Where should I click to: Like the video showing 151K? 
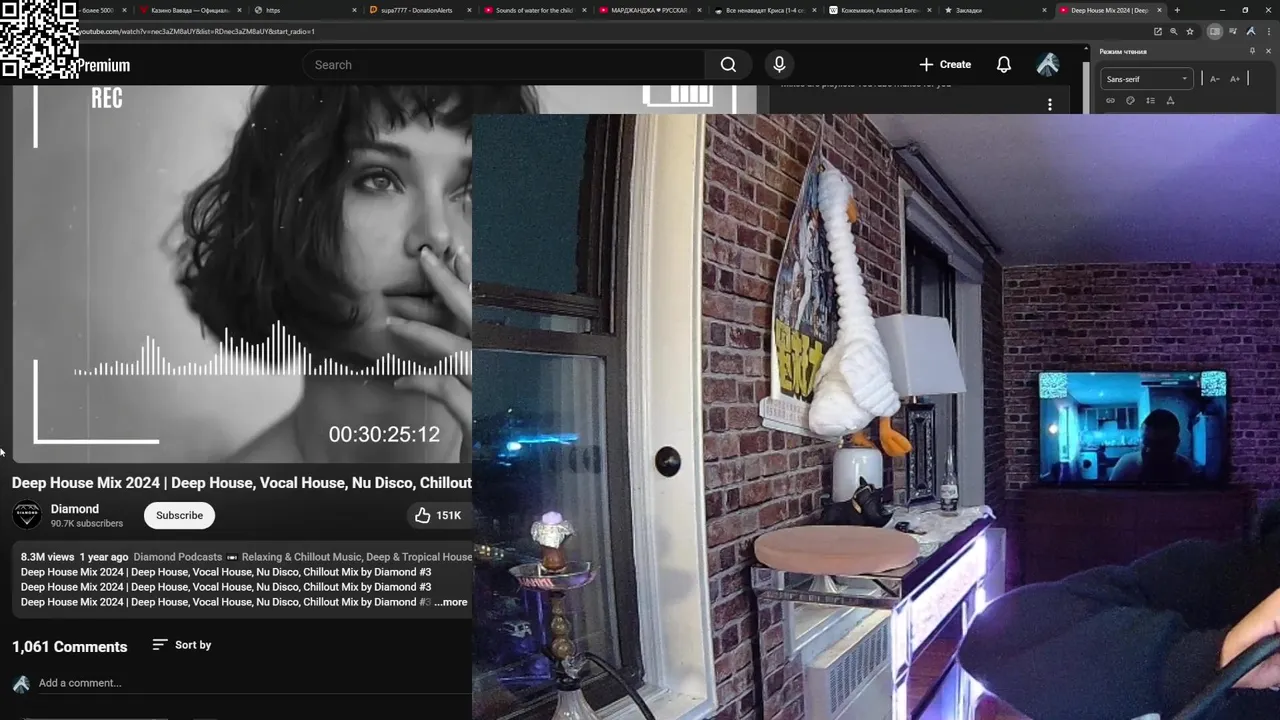pyautogui.click(x=438, y=515)
